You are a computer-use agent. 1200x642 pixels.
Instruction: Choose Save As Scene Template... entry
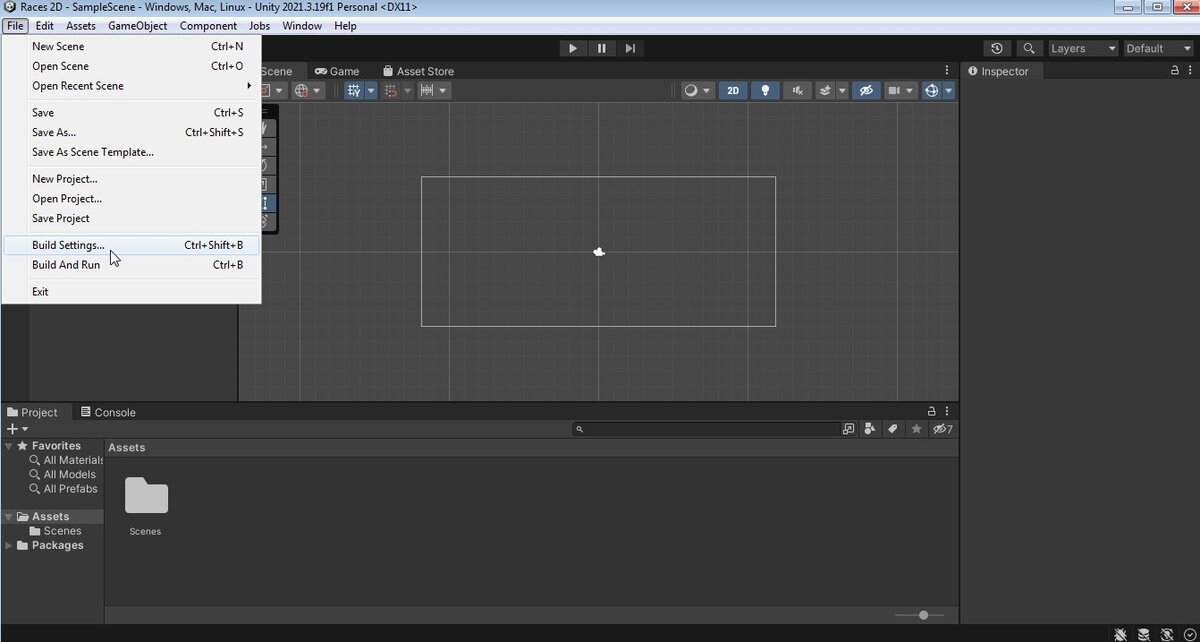(x=131, y=152)
